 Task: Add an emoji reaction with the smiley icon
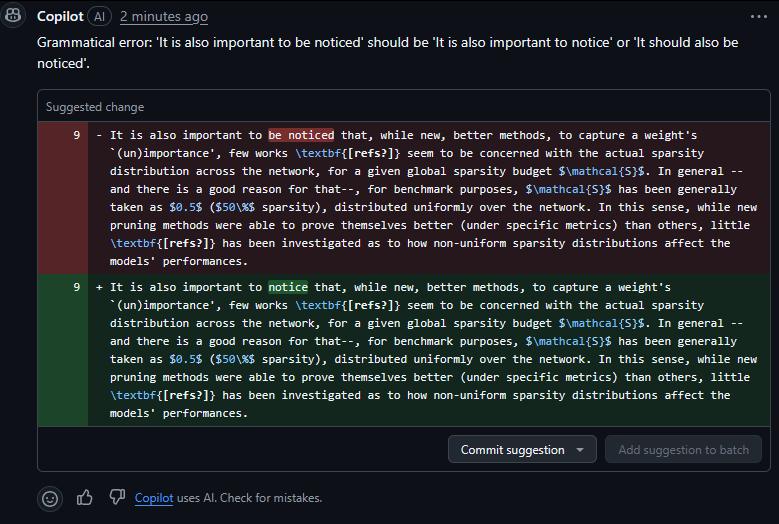coord(50,498)
